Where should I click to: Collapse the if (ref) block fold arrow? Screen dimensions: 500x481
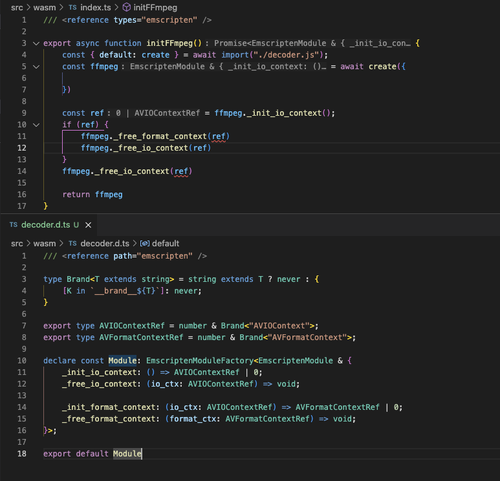click(36, 125)
